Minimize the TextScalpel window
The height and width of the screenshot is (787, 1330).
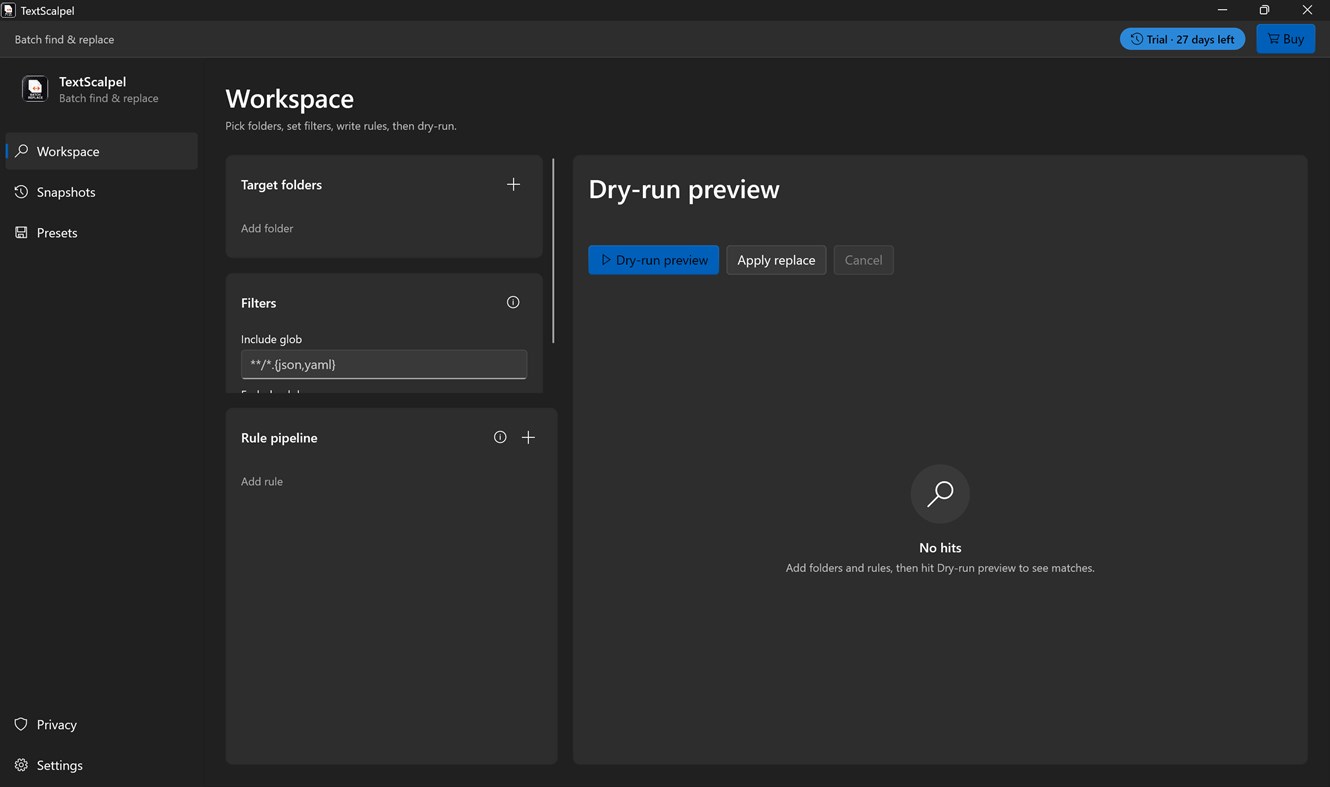click(x=1222, y=10)
